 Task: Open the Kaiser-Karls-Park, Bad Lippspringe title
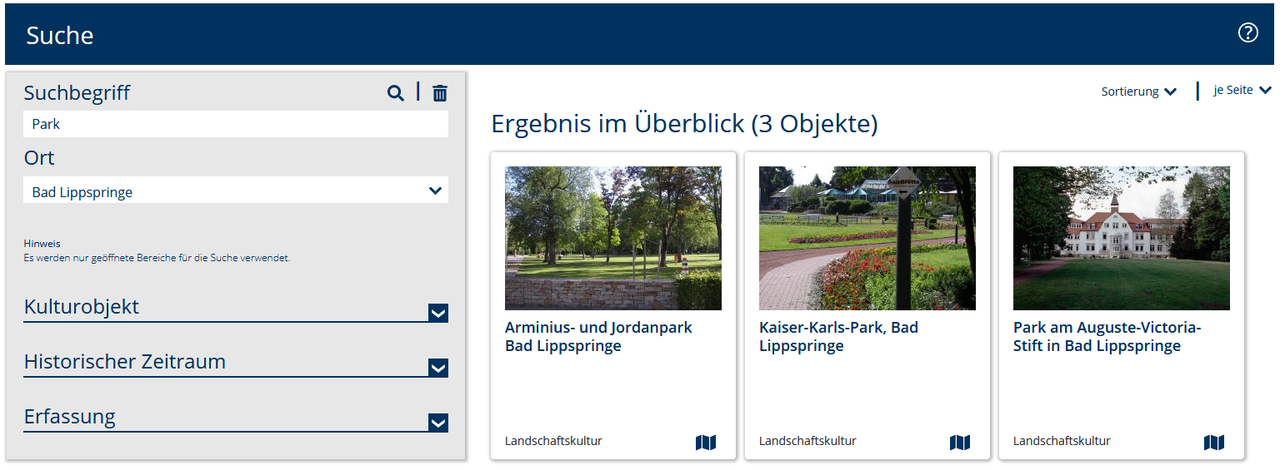839,336
